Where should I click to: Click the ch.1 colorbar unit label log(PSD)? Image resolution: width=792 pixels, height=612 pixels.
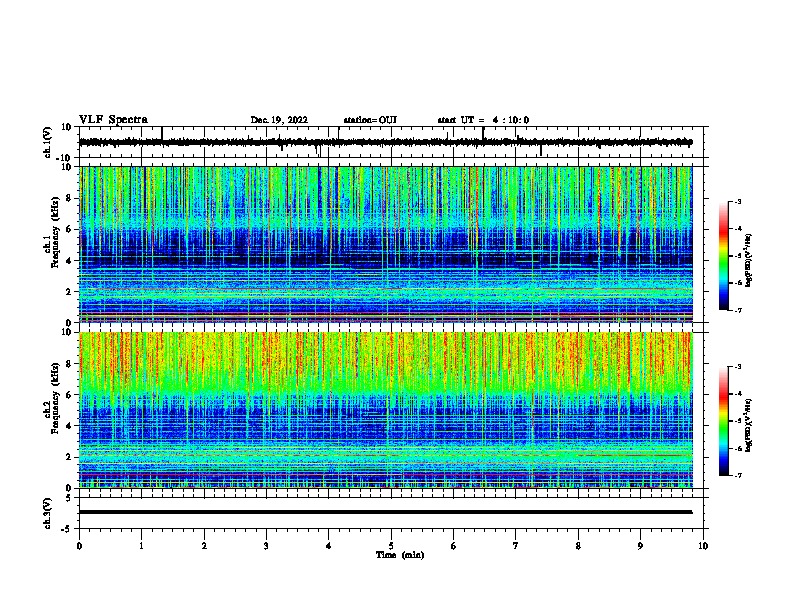749,261
